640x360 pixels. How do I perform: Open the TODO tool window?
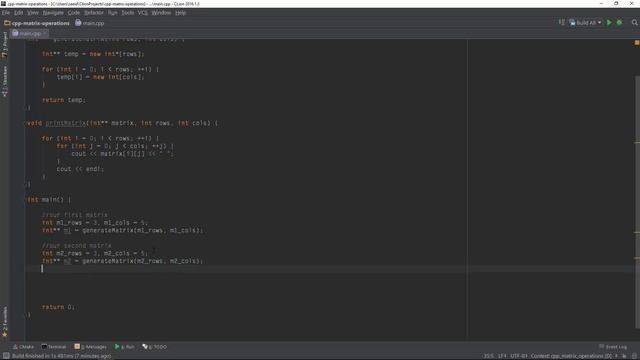(155, 347)
